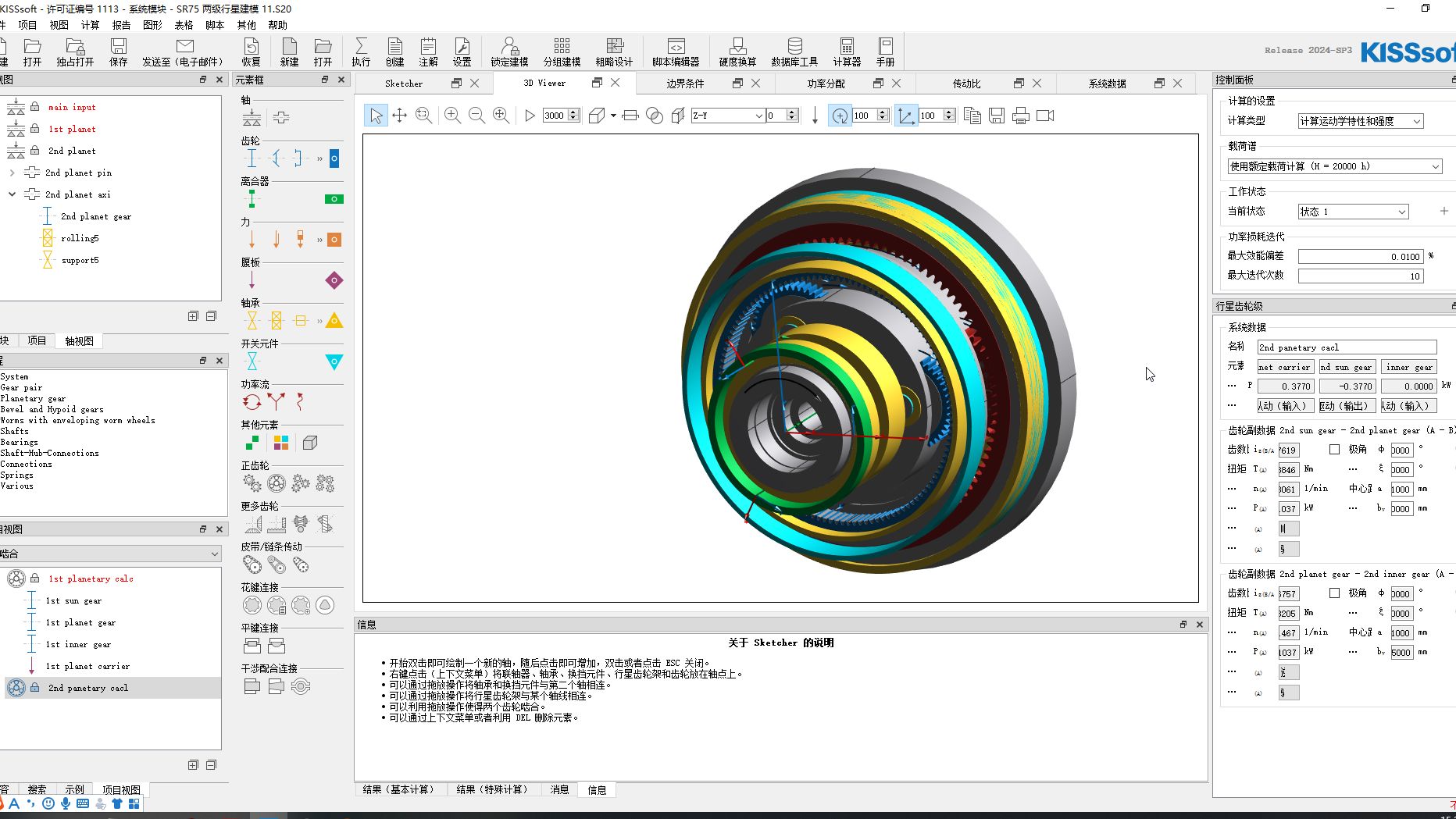Screen dimensions: 1456x819
Task: Click the video camera record icon in 3D Viewer
Action: click(x=1045, y=116)
